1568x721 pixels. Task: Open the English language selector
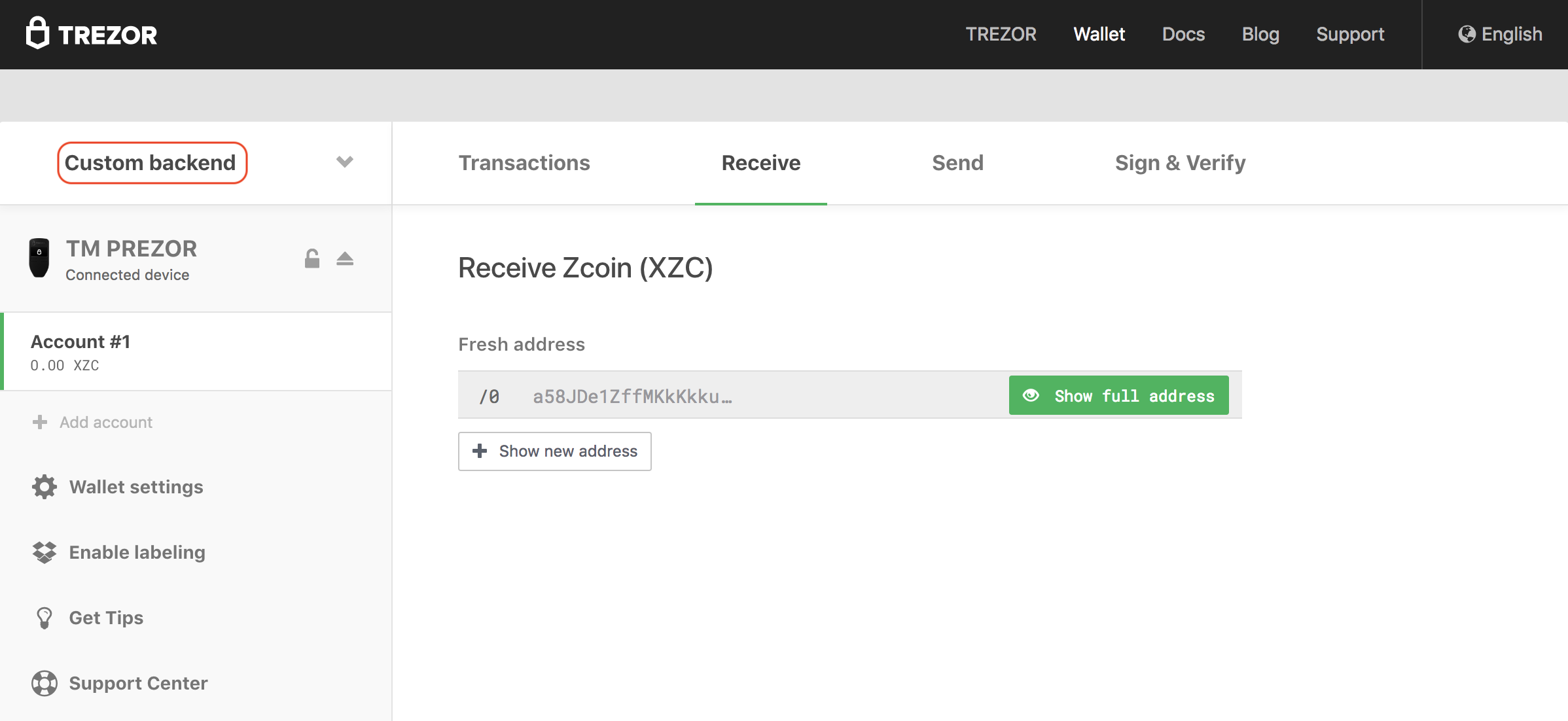(x=1500, y=34)
